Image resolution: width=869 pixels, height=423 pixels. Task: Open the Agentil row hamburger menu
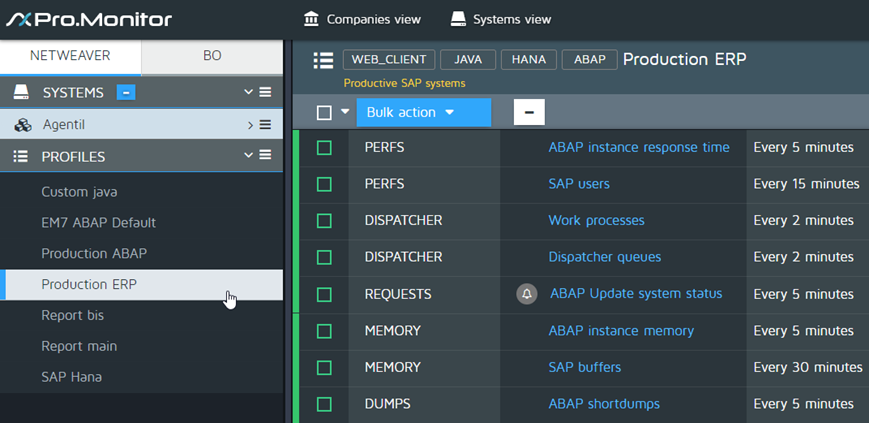tap(265, 125)
